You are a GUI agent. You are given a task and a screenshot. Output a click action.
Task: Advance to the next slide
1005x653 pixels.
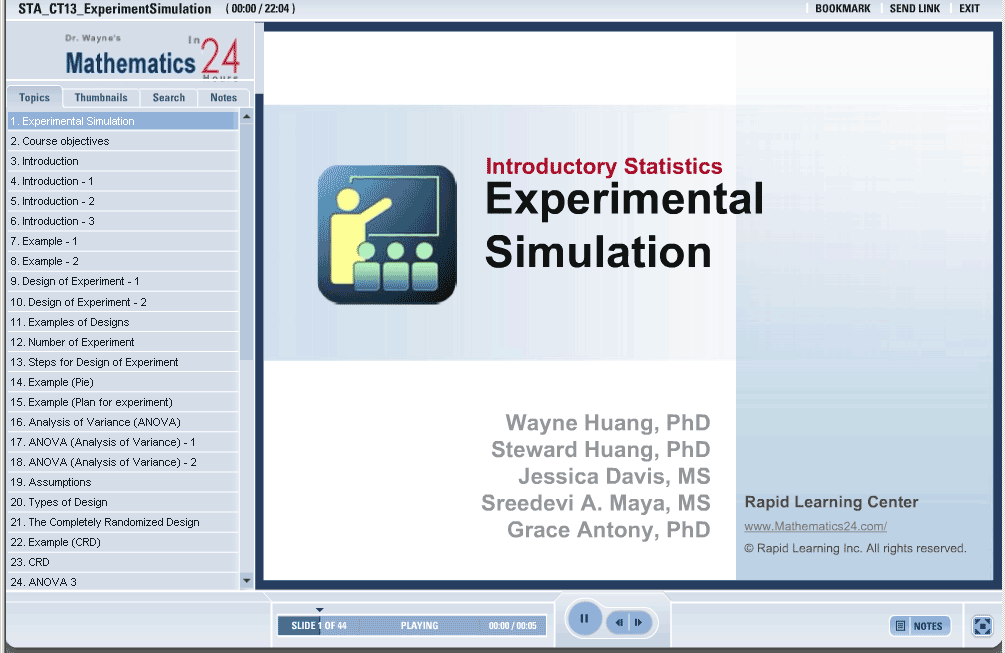638,623
